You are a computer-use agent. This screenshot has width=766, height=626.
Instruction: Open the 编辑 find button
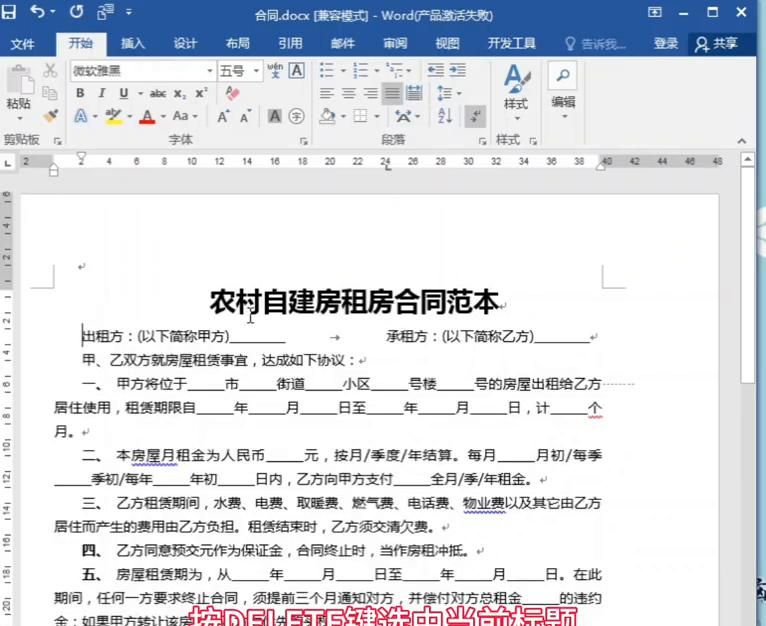pyautogui.click(x=563, y=91)
